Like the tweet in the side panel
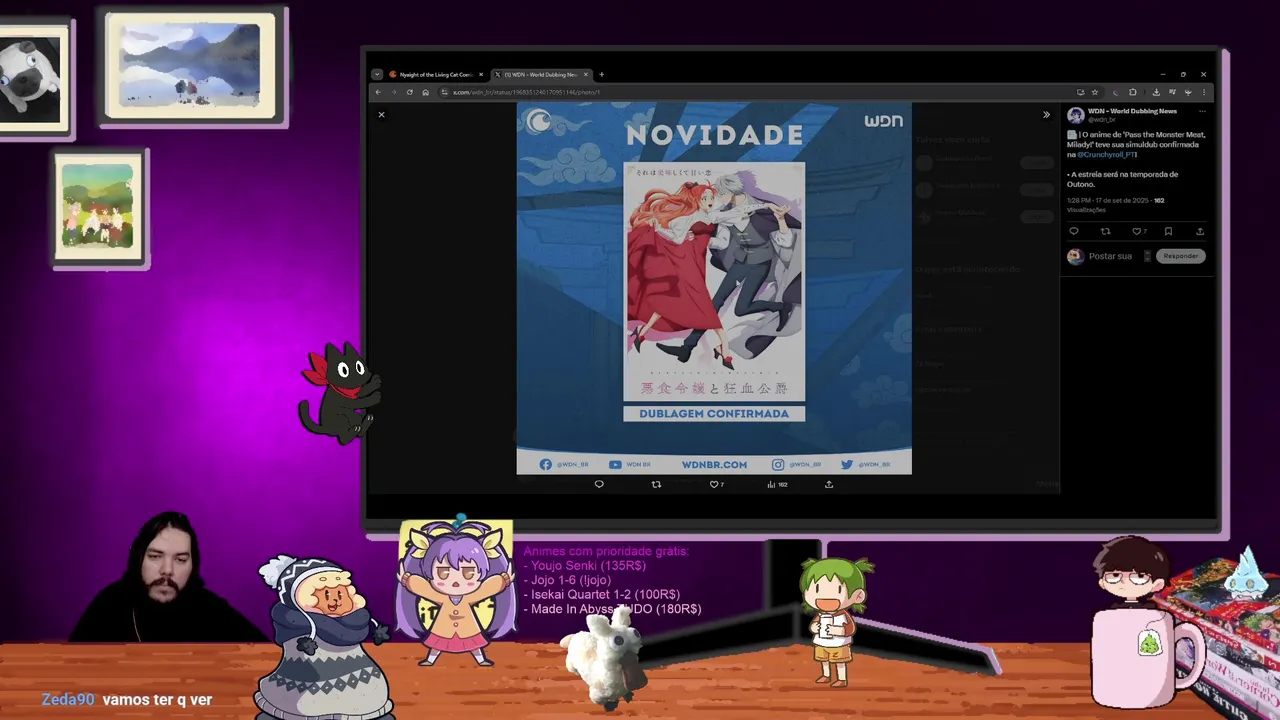Viewport: 1280px width, 720px height. pos(1138,231)
